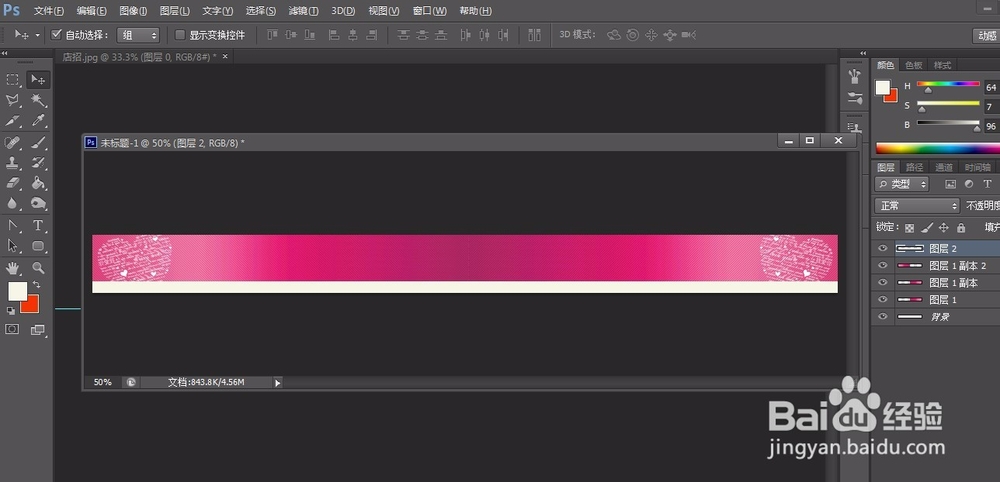Image resolution: width=1000 pixels, height=482 pixels.
Task: Open the 文件(F) menu
Action: click(49, 11)
